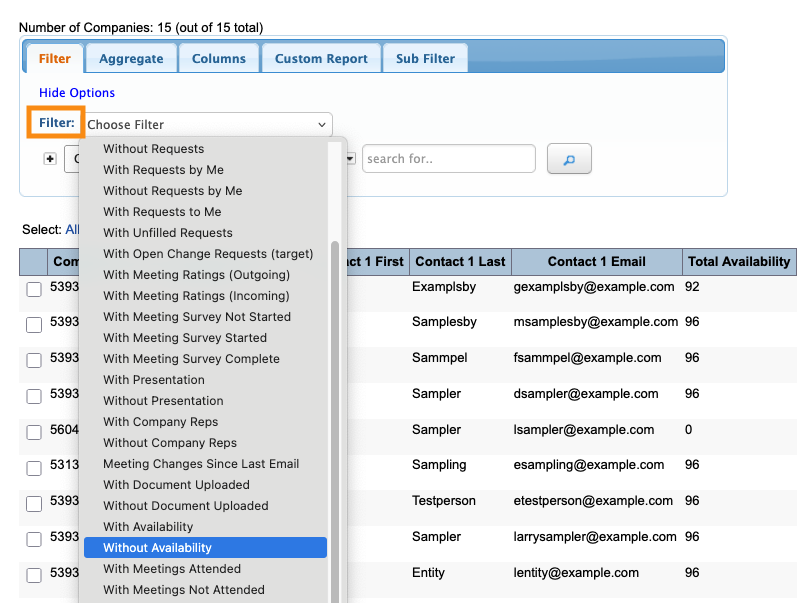Click the 'search for..' text field
This screenshot has height=603, width=797.
point(448,159)
